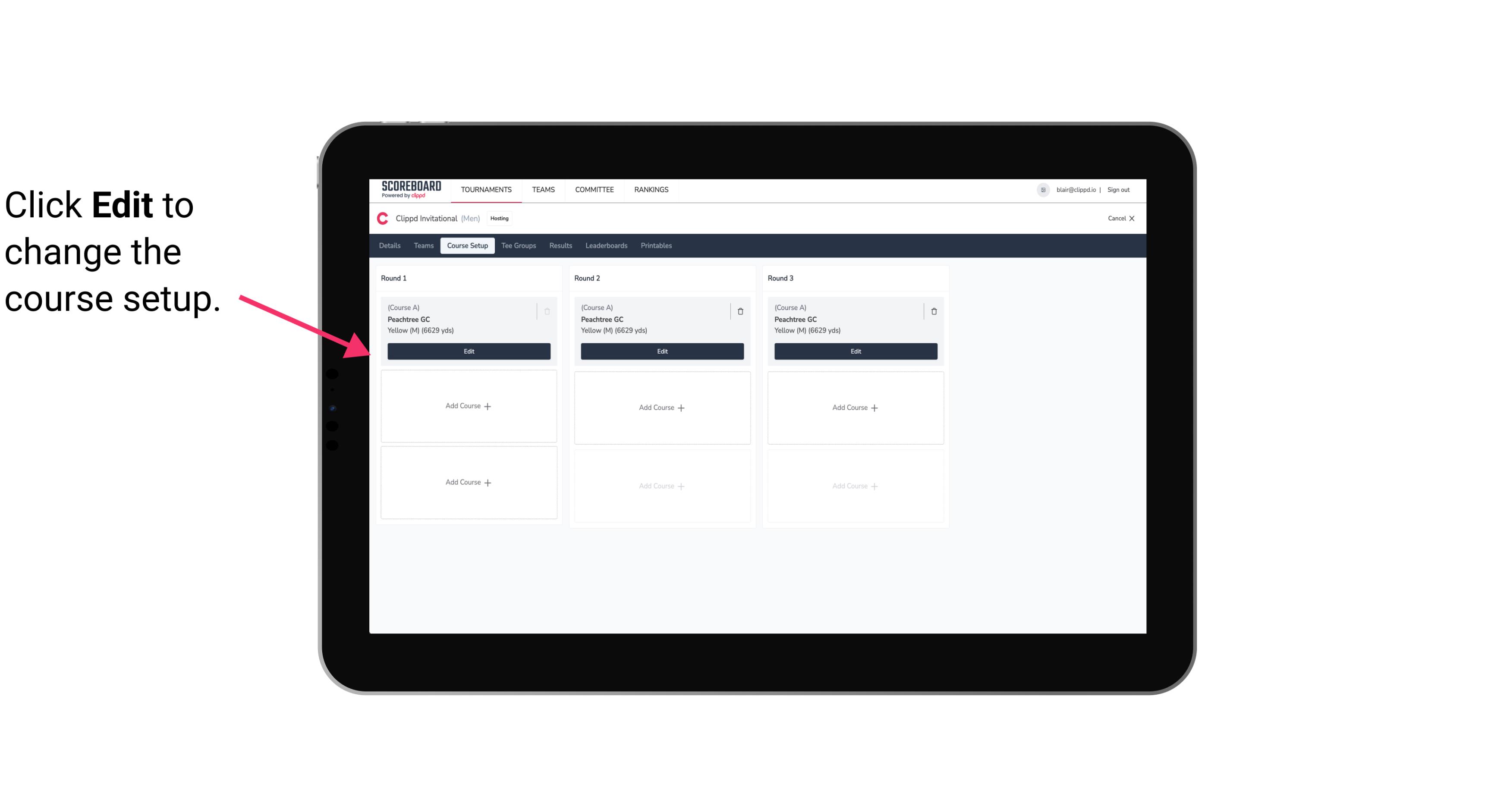Click Edit button for Round 1 course
The height and width of the screenshot is (812, 1510).
tap(468, 350)
